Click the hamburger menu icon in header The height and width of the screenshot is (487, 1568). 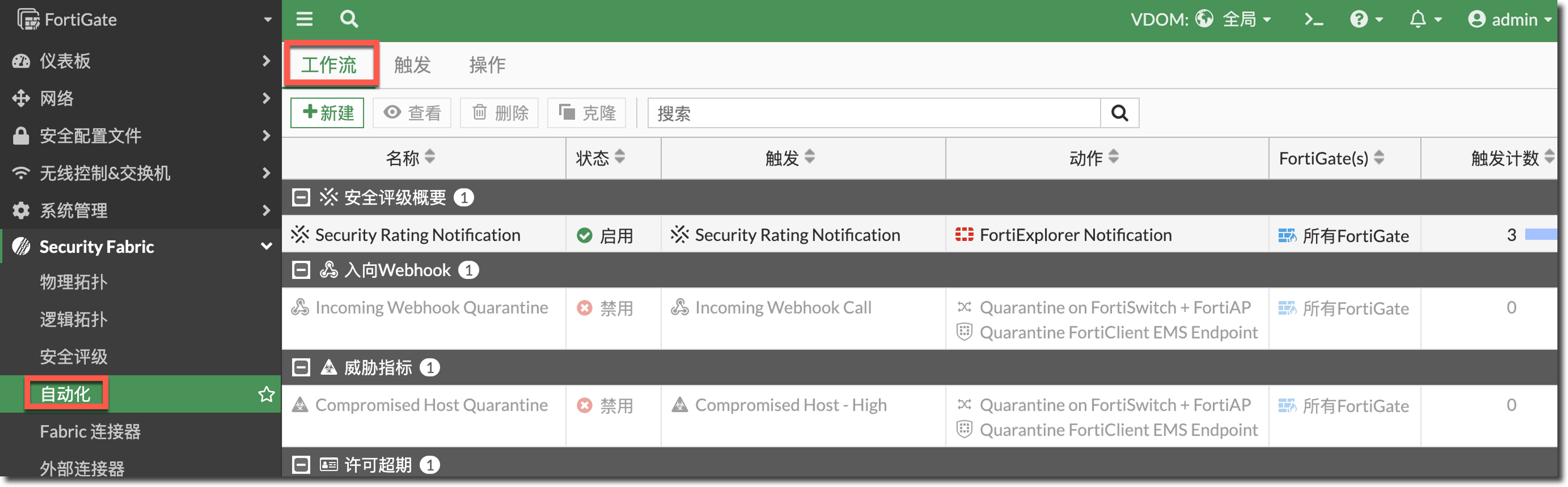coord(304,19)
